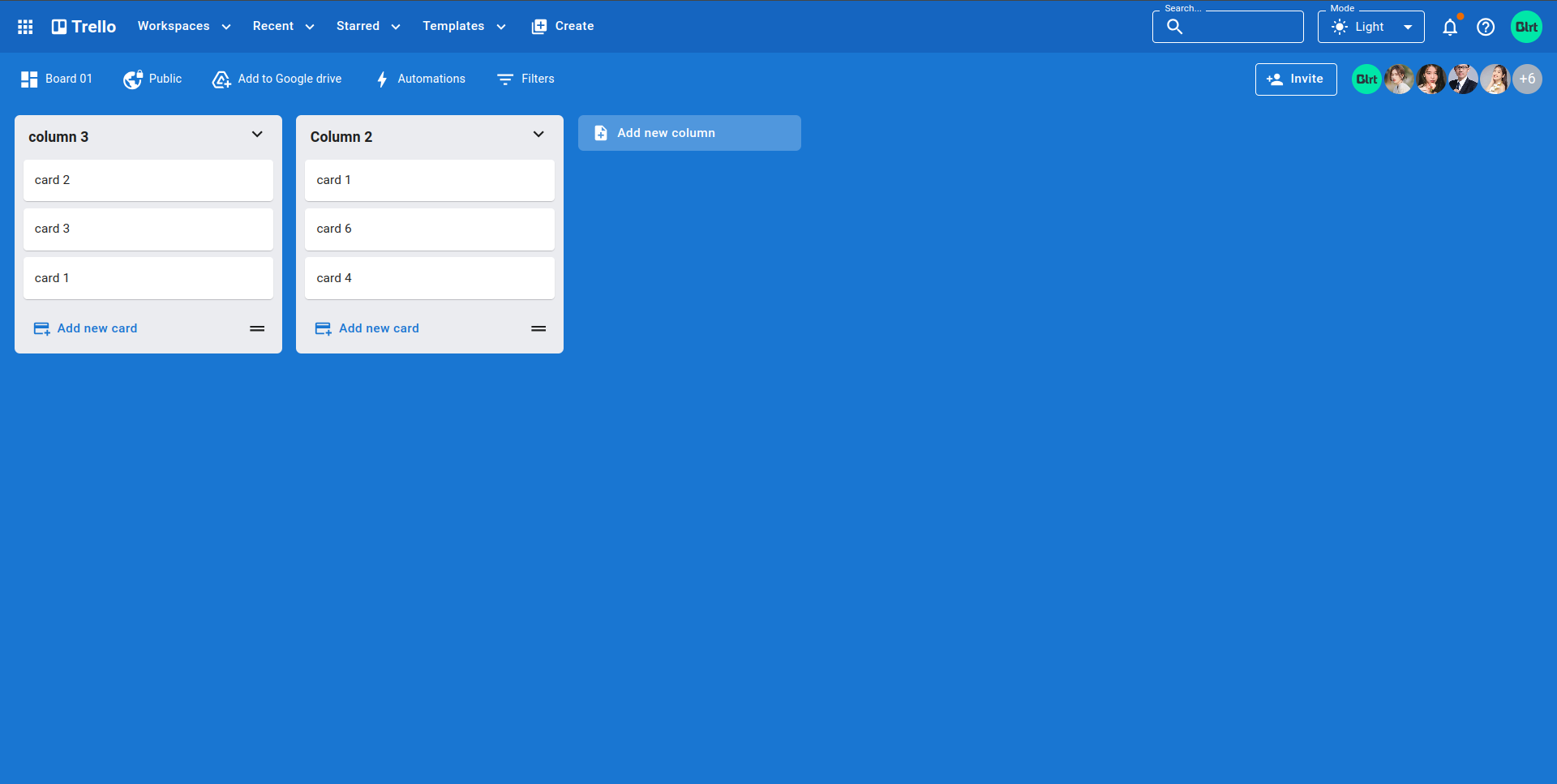Focus the Search input field
This screenshot has height=784, width=1557.
pos(1228,27)
